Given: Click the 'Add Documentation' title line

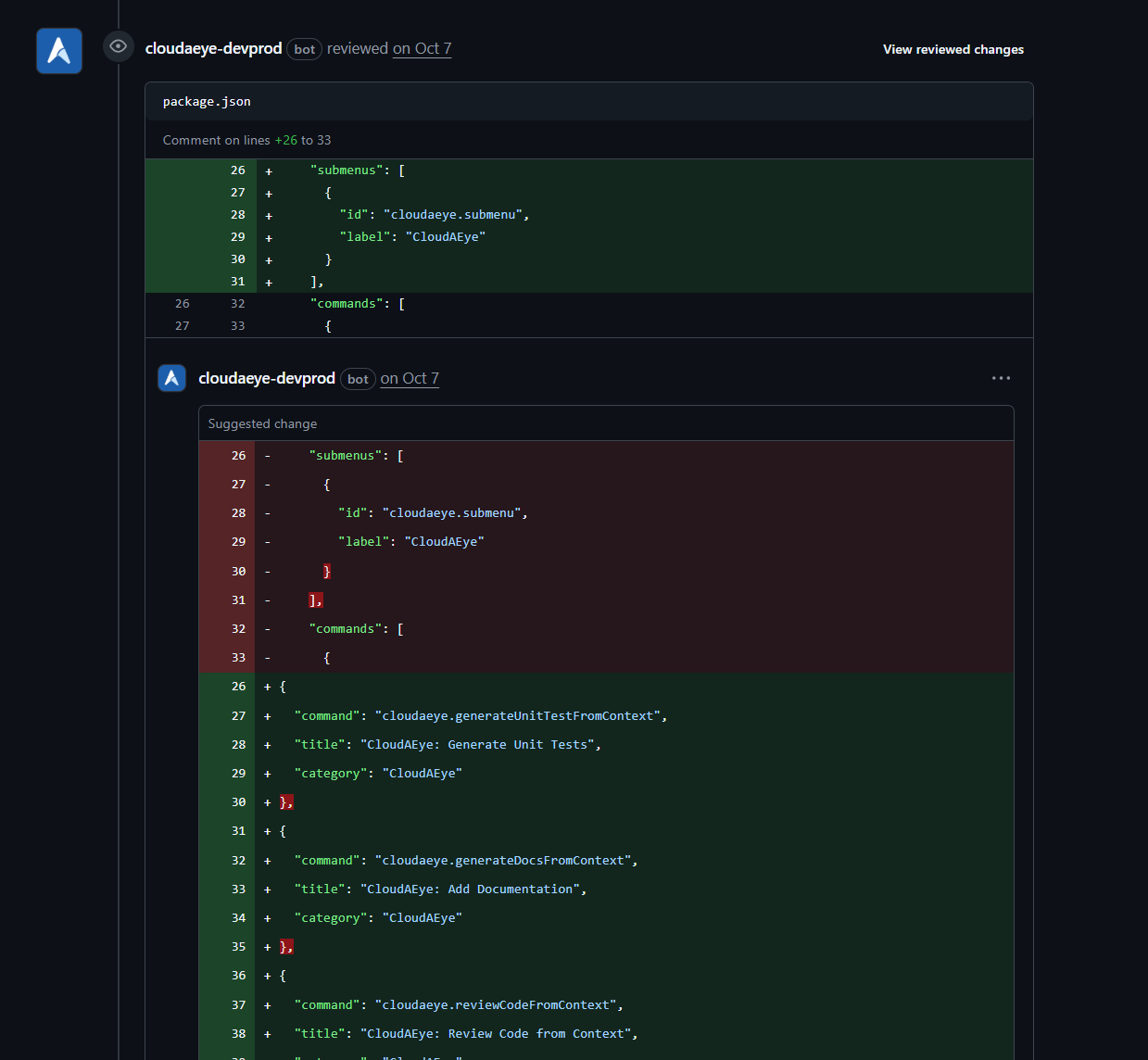Looking at the screenshot, I should pyautogui.click(x=440, y=890).
